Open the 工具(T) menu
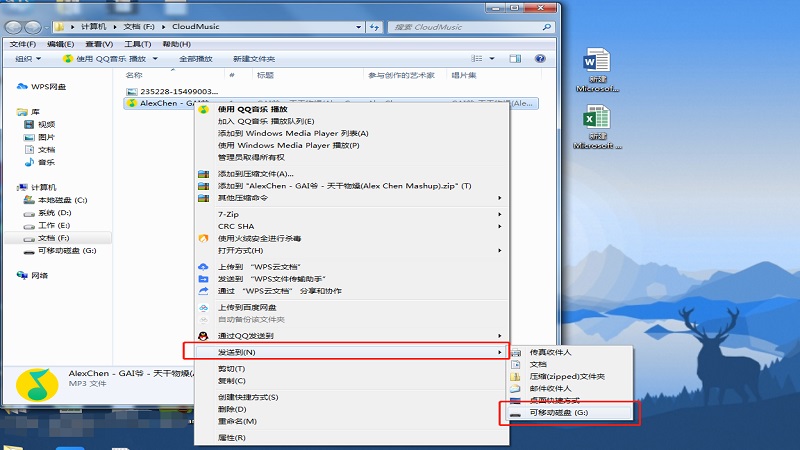800x450 pixels. [138, 44]
